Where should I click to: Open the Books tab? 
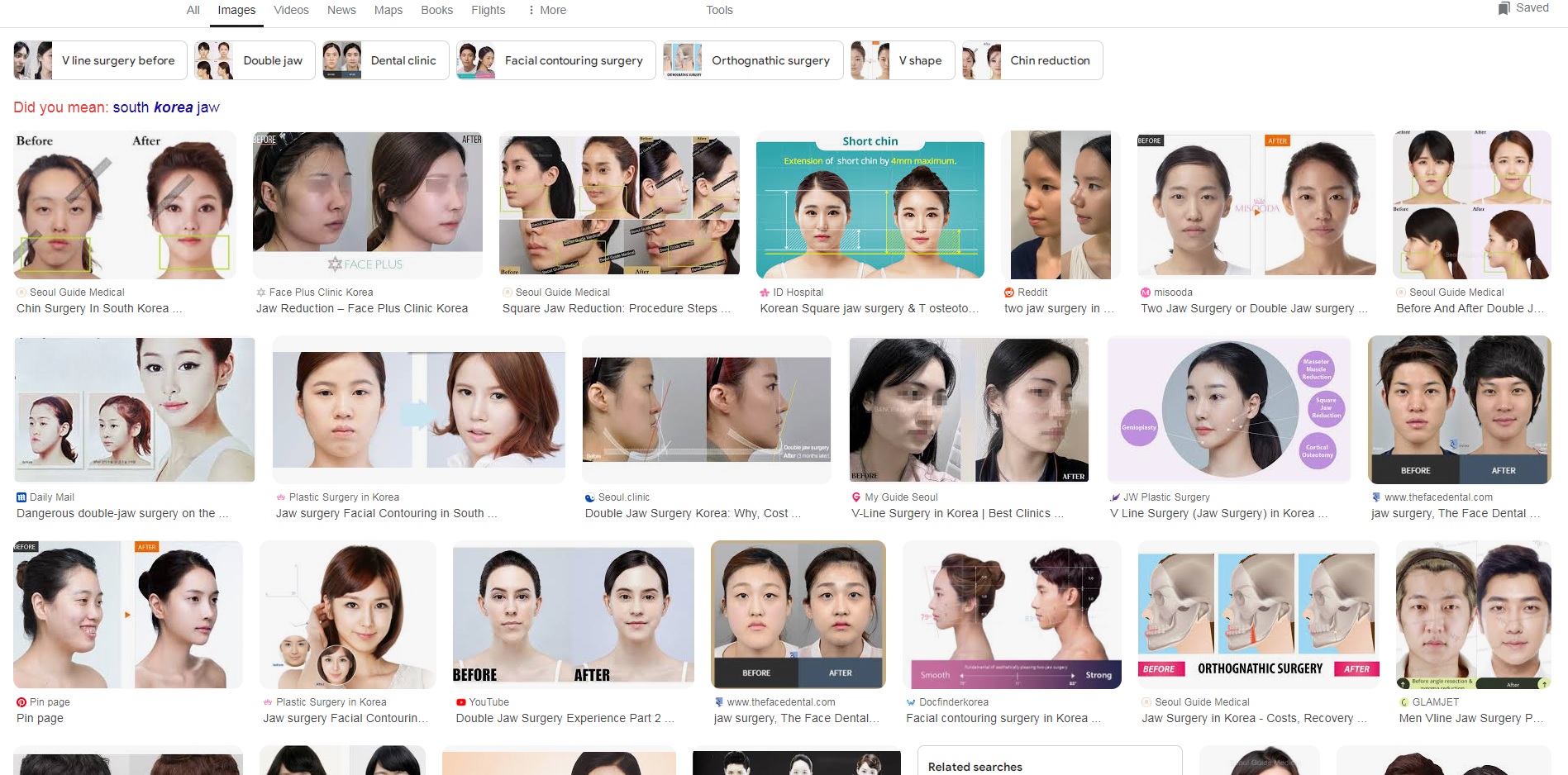437,10
